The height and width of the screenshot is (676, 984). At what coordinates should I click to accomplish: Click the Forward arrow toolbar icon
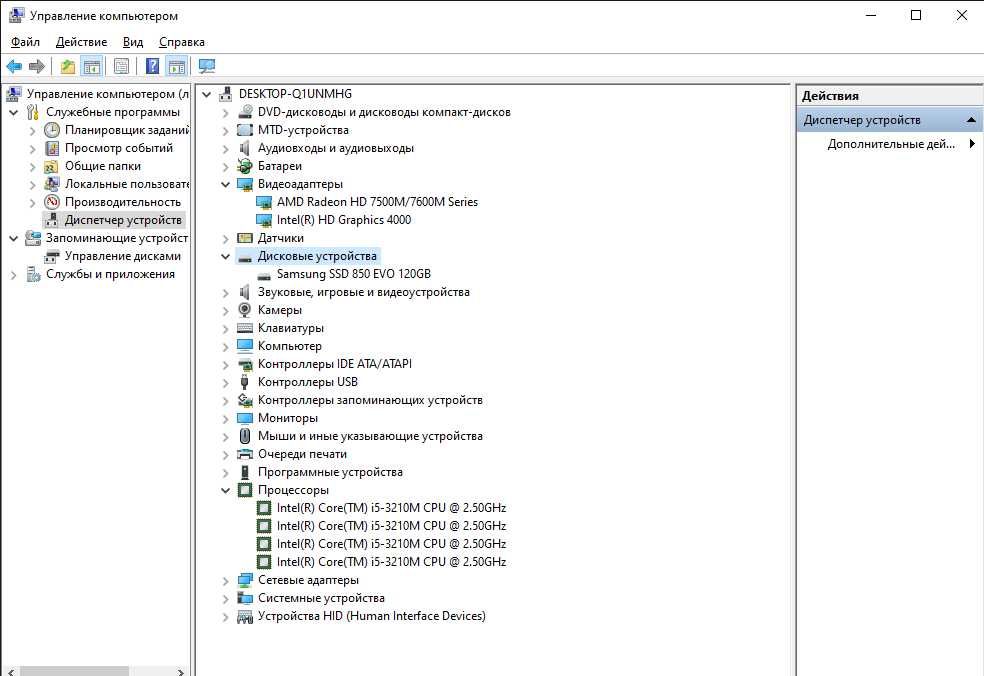pos(37,66)
